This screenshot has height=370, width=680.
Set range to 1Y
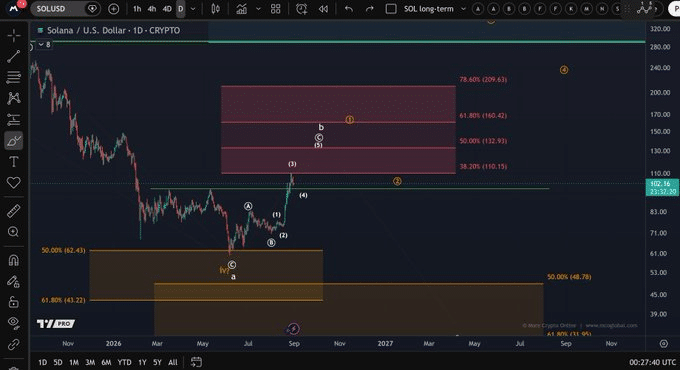[142, 362]
